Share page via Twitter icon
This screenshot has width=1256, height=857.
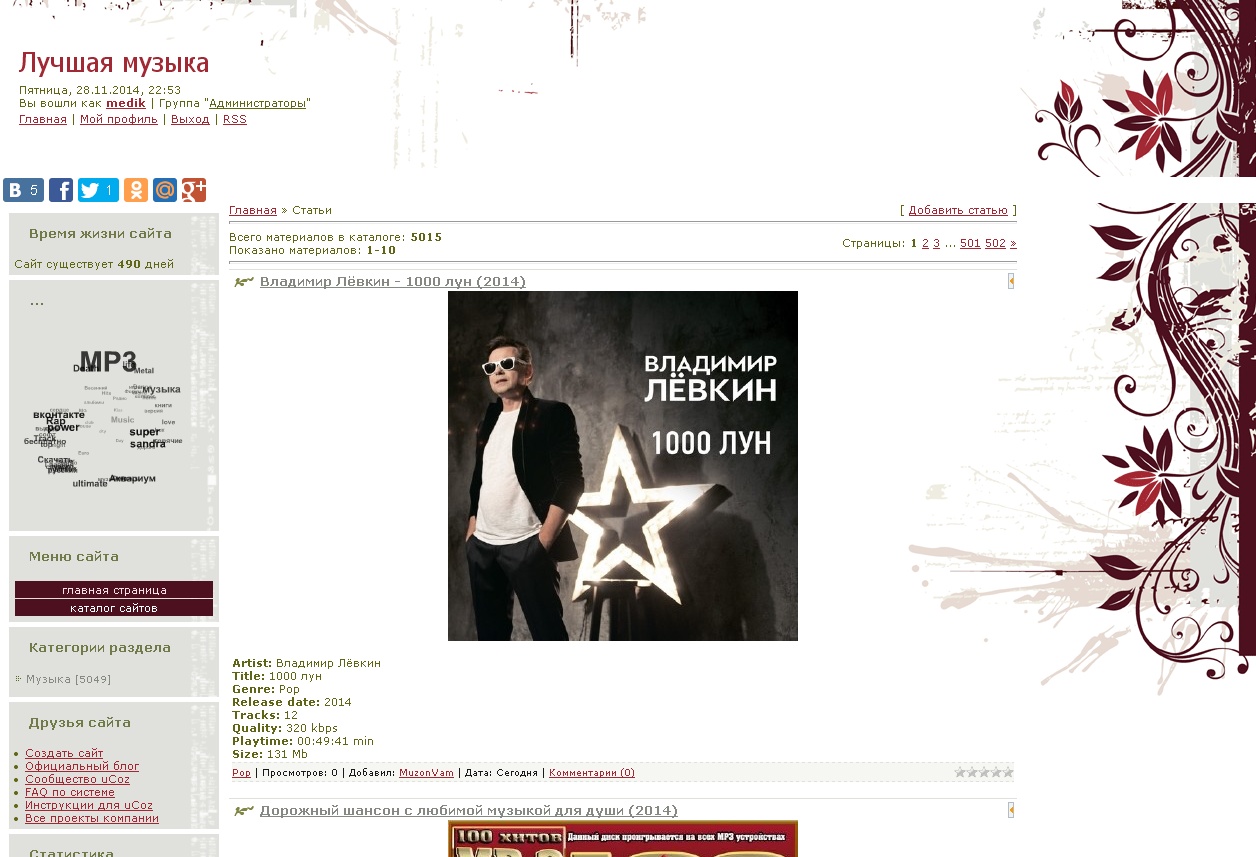click(98, 190)
